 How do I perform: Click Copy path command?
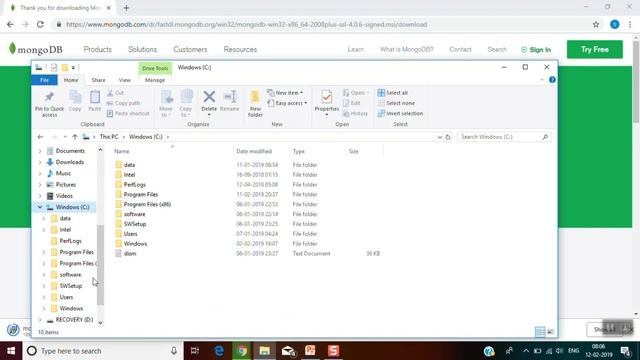click(x=123, y=103)
